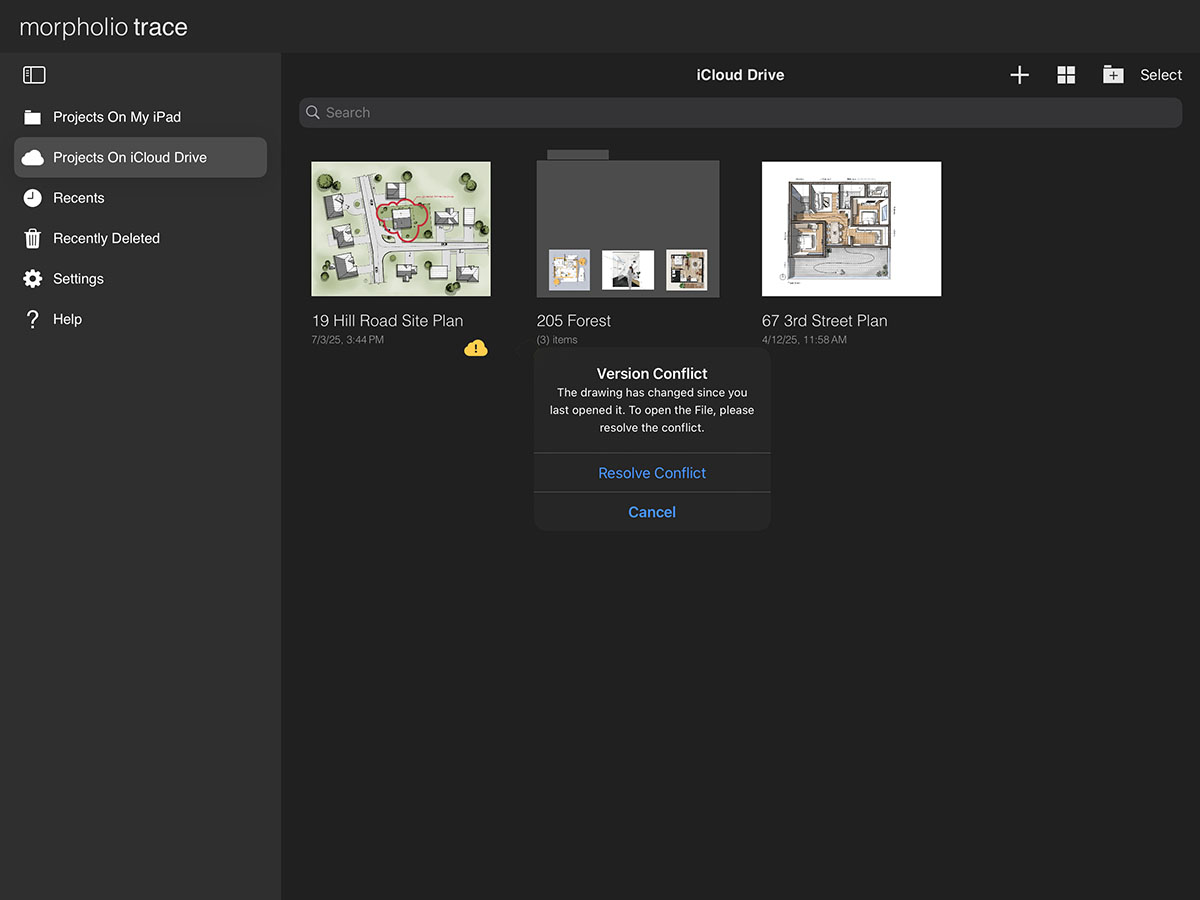
Task: Open the 67 3rd Street Plan thumbnail
Action: coord(851,229)
